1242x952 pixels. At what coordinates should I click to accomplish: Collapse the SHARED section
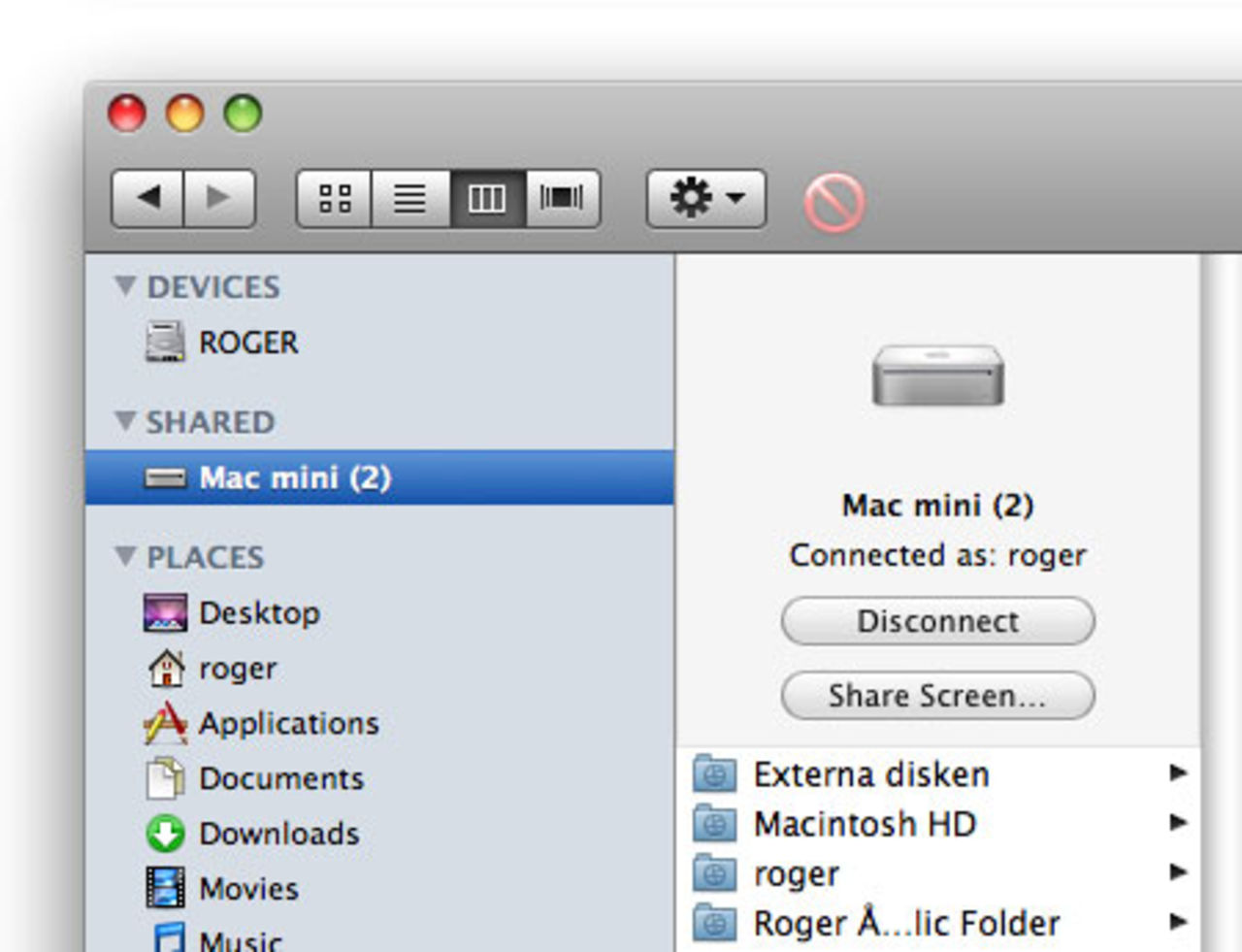pos(125,421)
